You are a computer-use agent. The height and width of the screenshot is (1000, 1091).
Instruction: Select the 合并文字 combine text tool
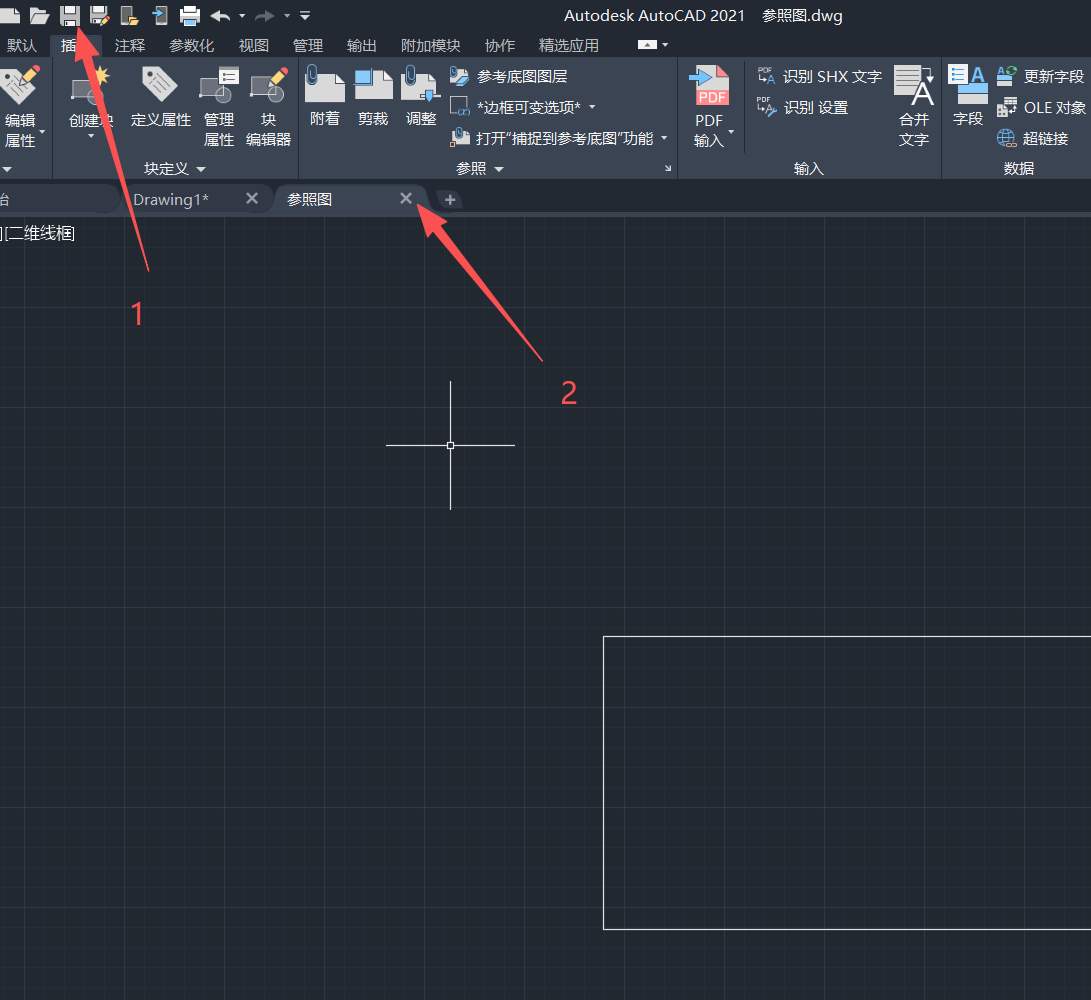(914, 107)
